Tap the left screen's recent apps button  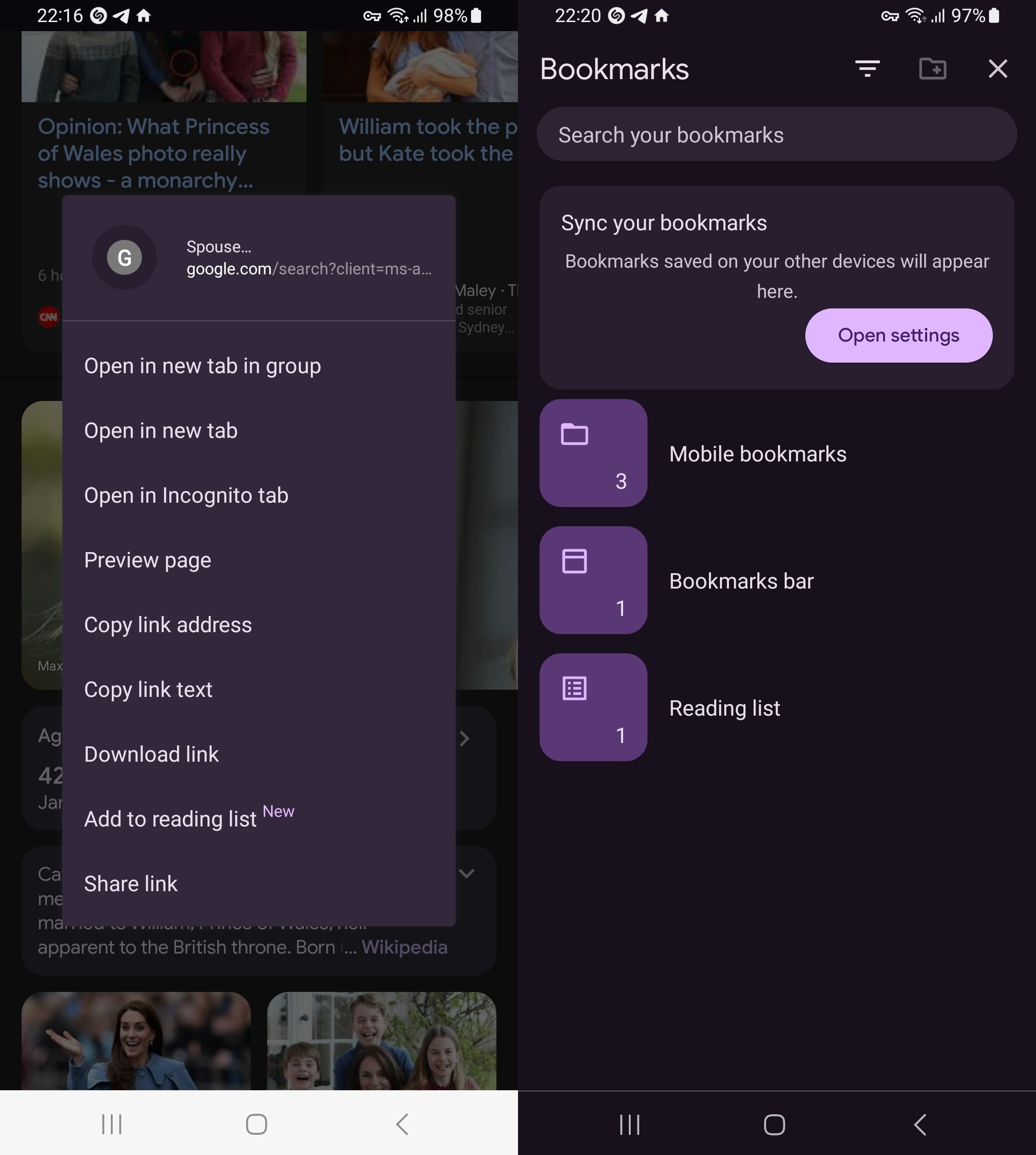[112, 1124]
